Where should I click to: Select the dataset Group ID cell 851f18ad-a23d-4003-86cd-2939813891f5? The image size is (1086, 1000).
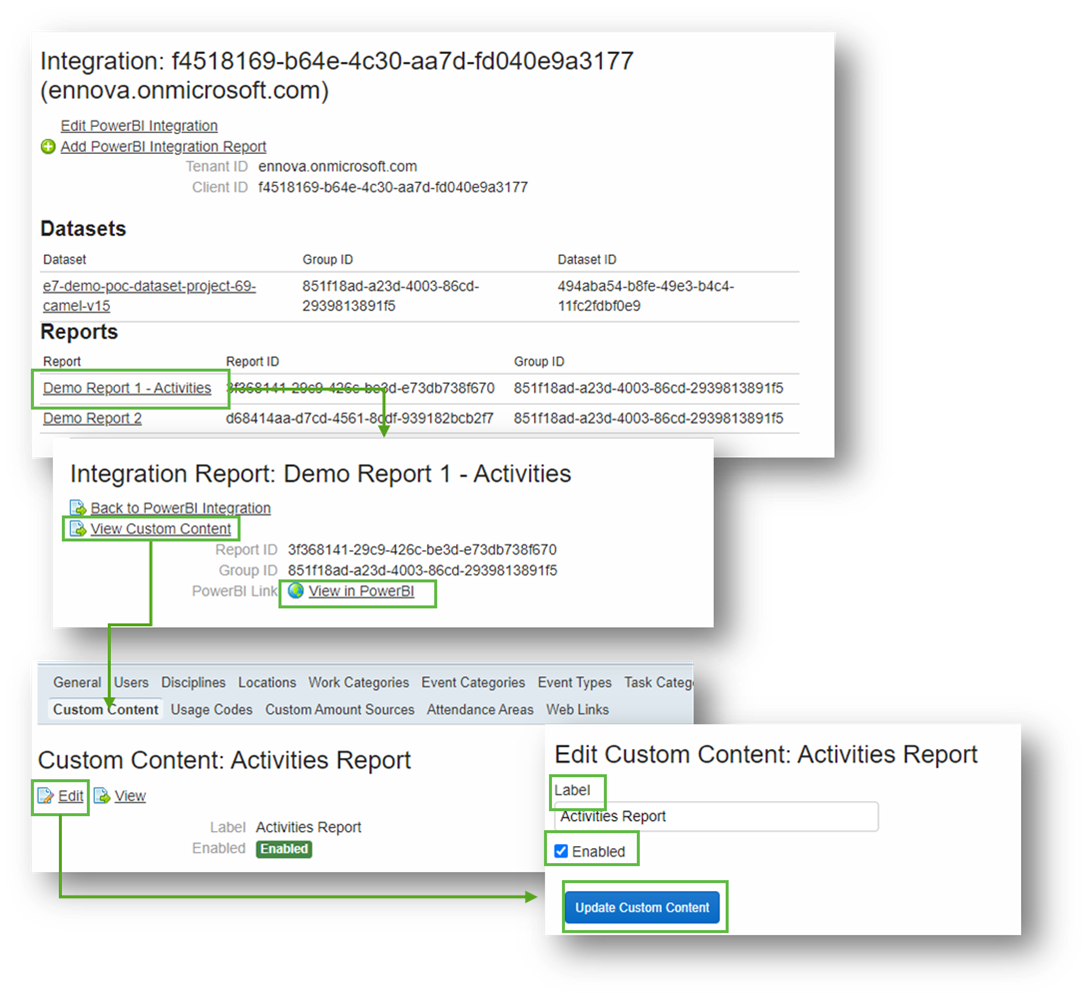(x=390, y=296)
